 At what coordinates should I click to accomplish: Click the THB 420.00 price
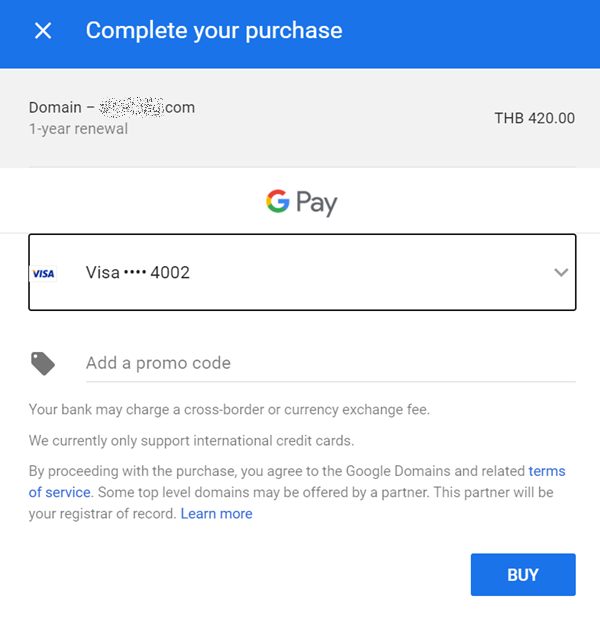tap(534, 118)
